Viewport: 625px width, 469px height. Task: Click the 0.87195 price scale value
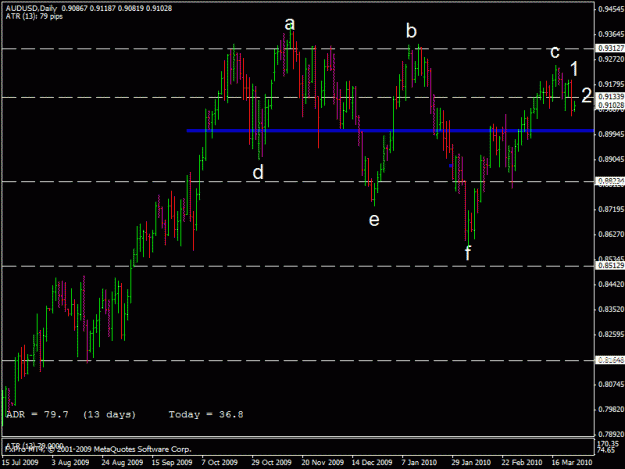(x=611, y=209)
